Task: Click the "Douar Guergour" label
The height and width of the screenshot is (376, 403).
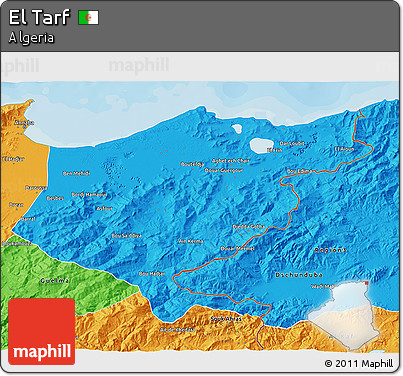Action: tap(224, 170)
